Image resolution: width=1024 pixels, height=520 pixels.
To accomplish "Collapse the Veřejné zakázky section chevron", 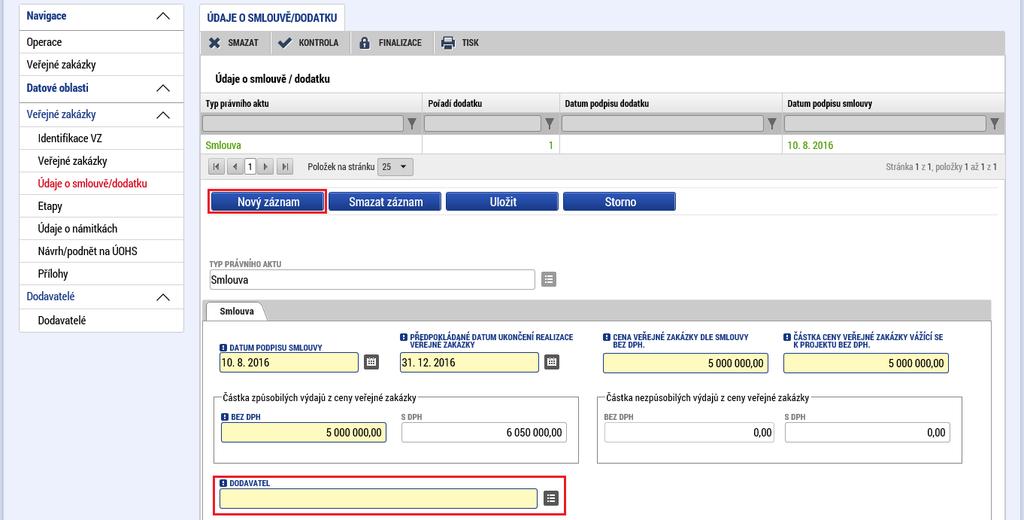I will (x=163, y=115).
